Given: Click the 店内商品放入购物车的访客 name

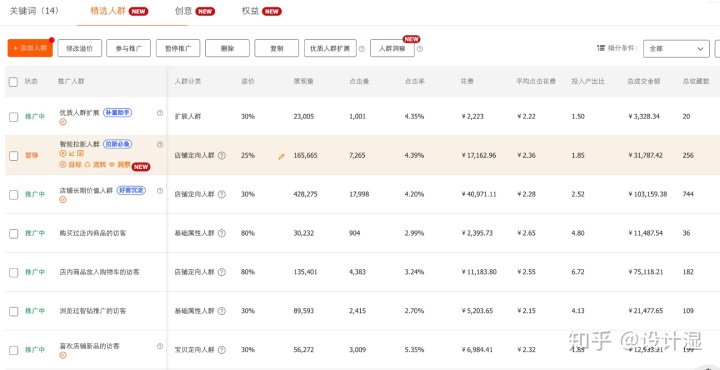Looking at the screenshot, I should click(x=99, y=272).
